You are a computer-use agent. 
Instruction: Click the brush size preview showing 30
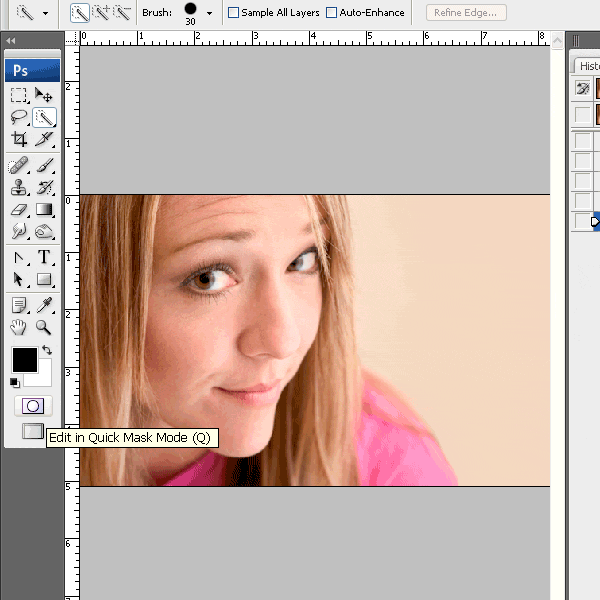190,13
